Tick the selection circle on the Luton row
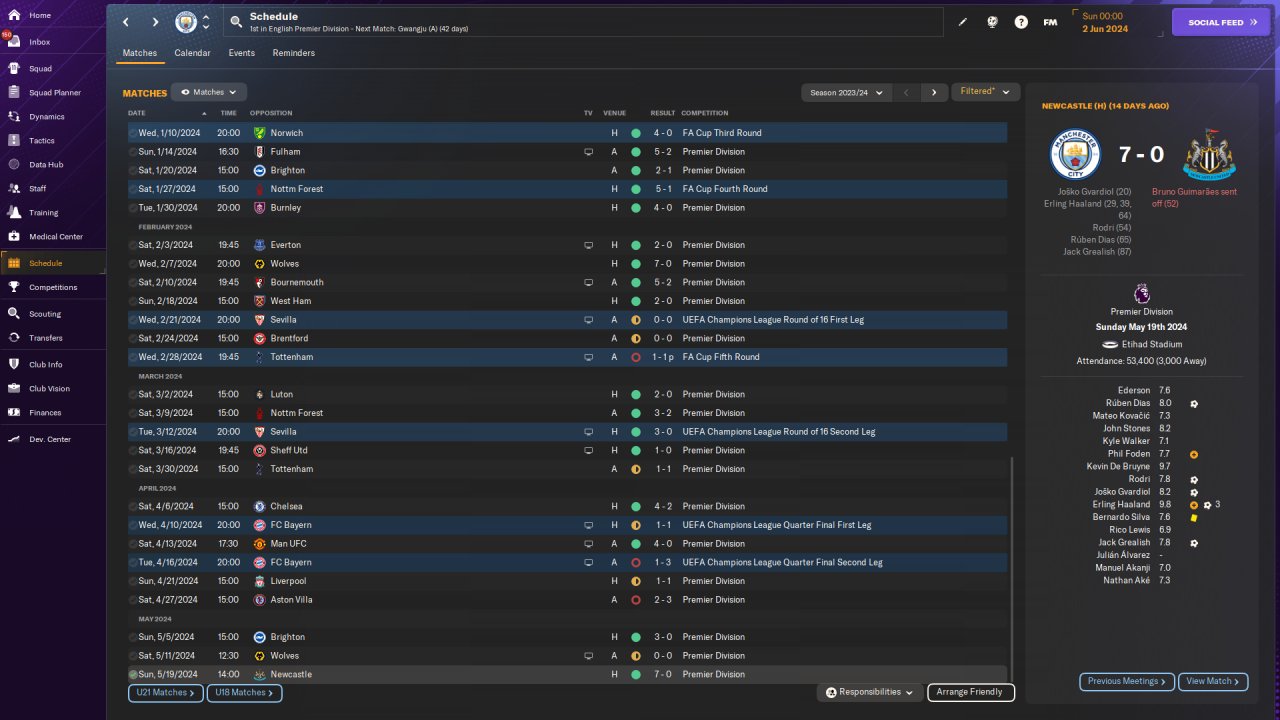The image size is (1280, 720). tap(133, 395)
